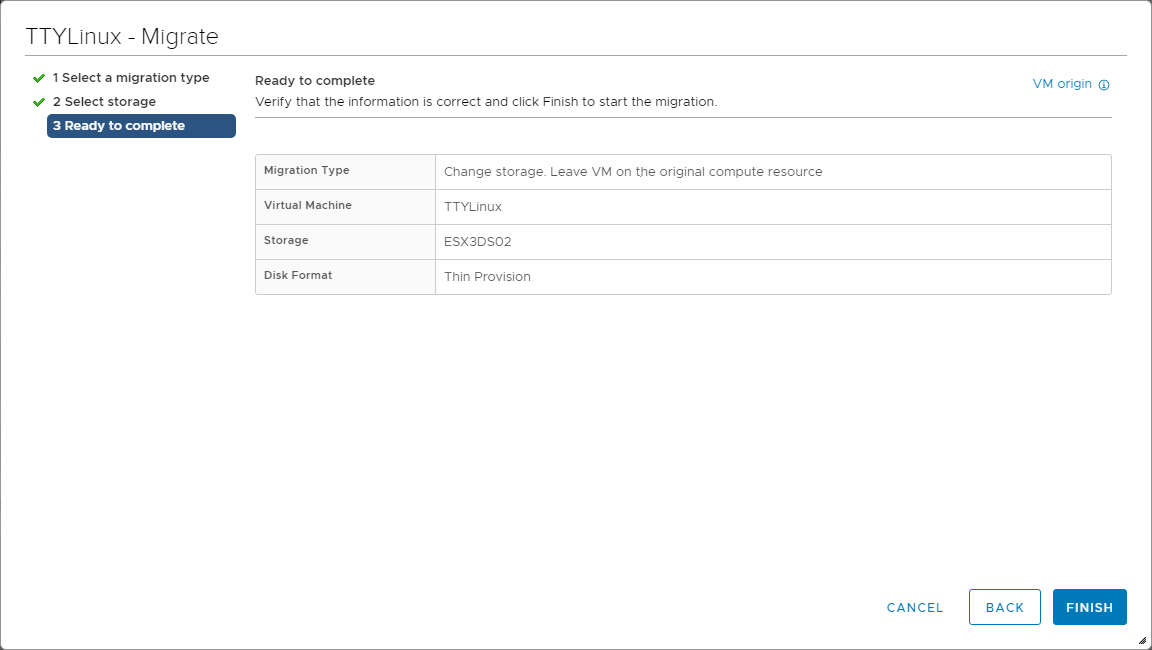Click the Ready to complete heading
The image size is (1152, 650).
(x=315, y=81)
